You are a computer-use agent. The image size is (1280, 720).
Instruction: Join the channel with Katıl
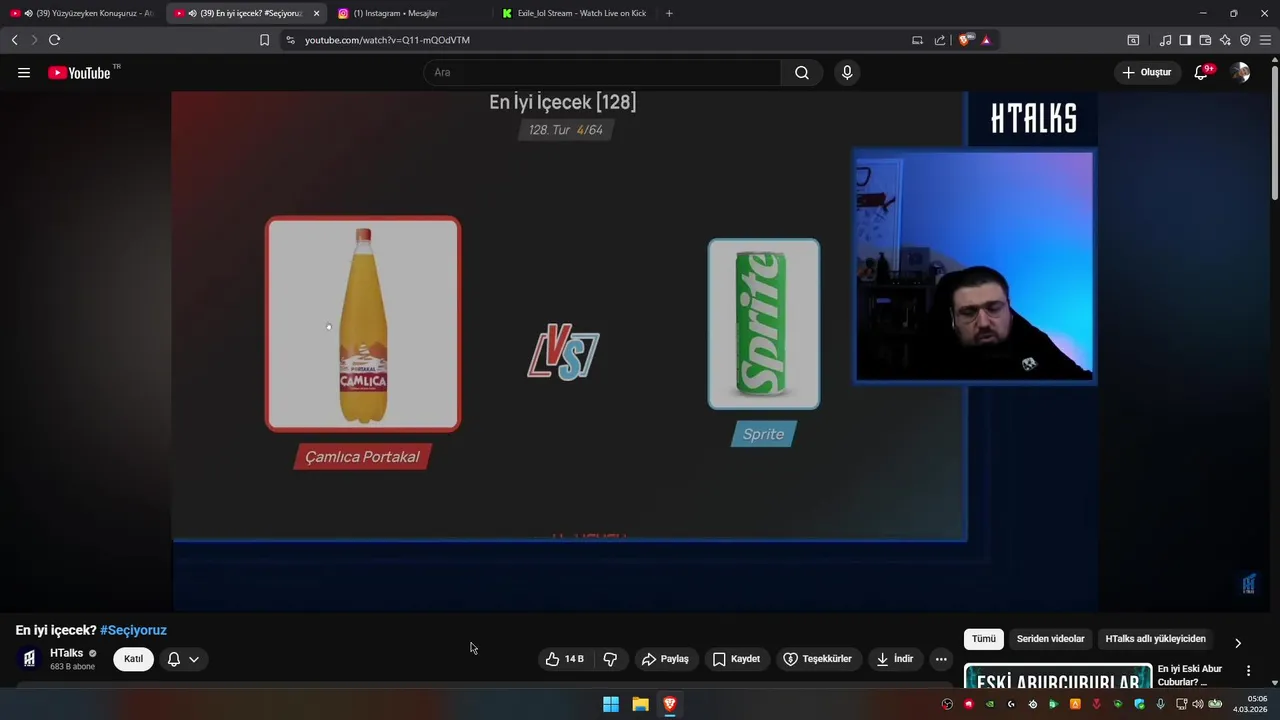pyautogui.click(x=133, y=659)
